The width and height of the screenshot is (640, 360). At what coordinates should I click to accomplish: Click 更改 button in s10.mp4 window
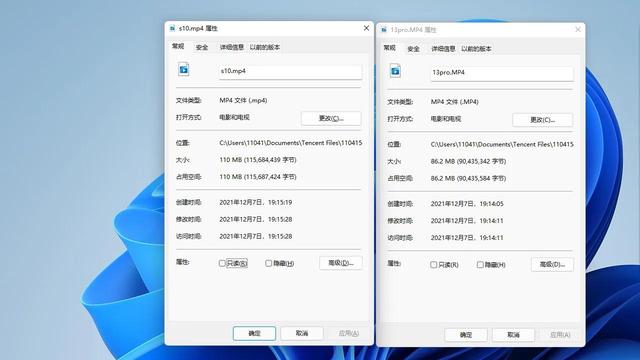(x=331, y=118)
